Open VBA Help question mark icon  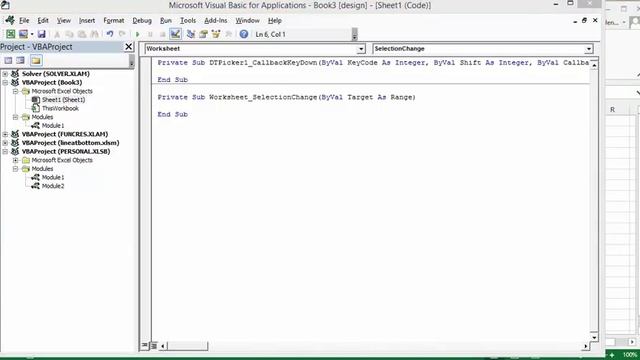[x=244, y=34]
